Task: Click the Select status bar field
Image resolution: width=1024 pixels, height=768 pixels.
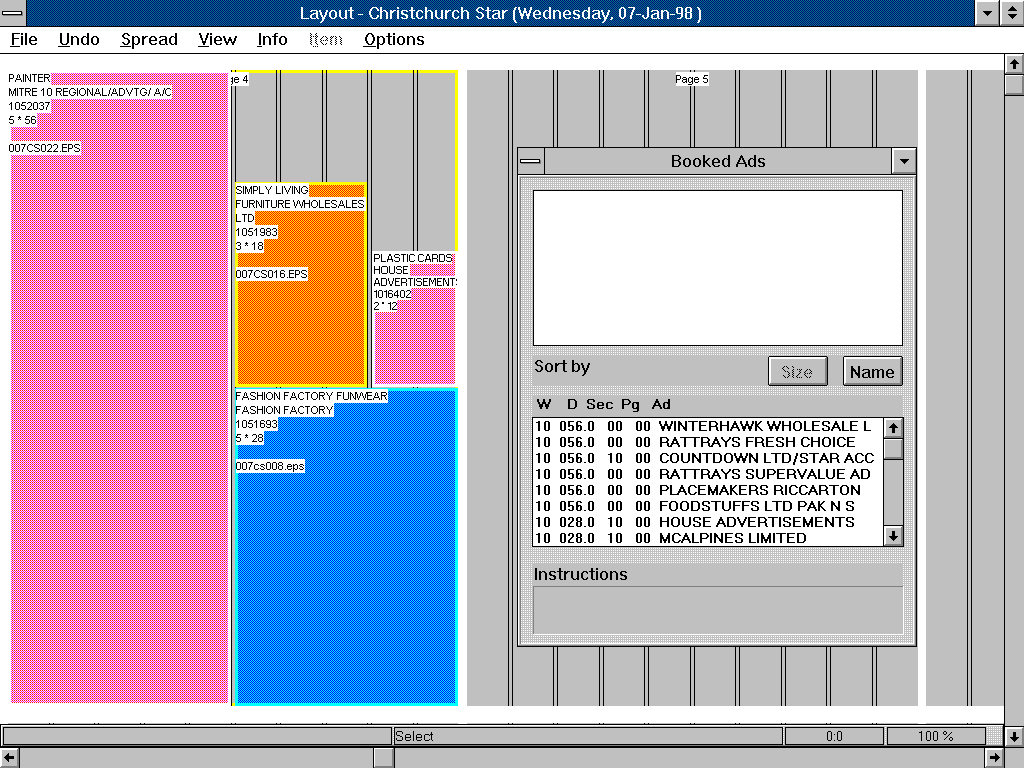Action: pos(588,736)
